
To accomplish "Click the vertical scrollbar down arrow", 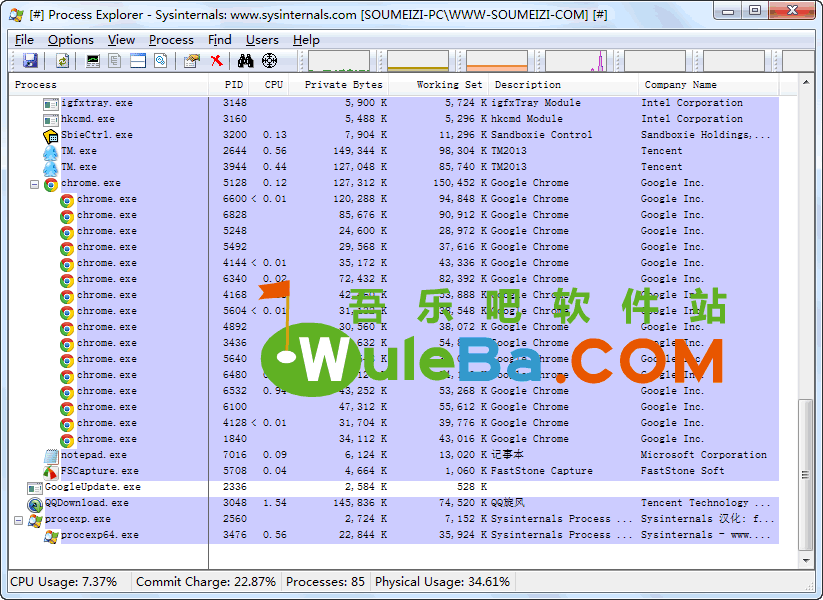I will point(806,561).
